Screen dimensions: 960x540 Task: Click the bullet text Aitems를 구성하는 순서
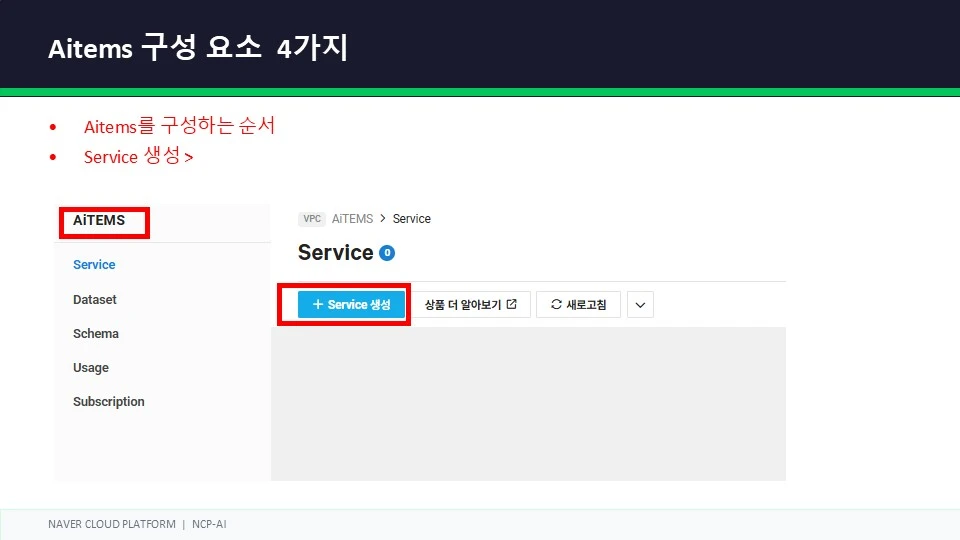pyautogui.click(x=179, y=126)
